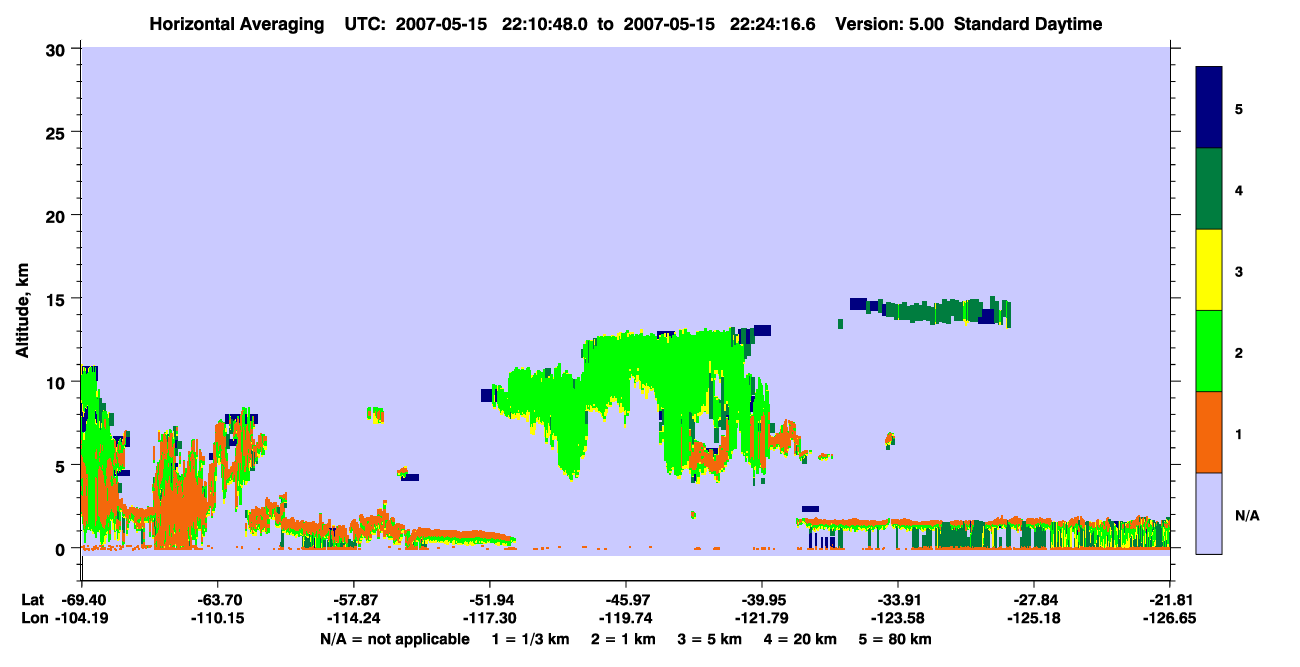This screenshot has width=1300, height=667.
Task: Click legend text '4 = 20 km'
Action: pos(802,639)
